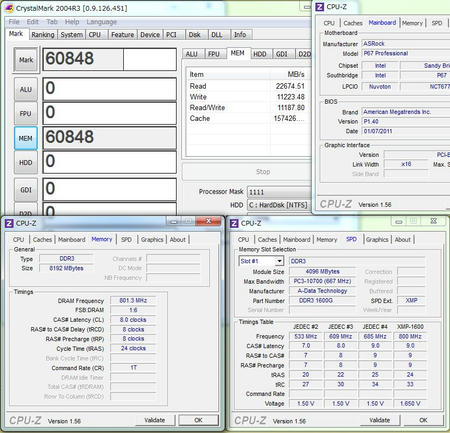The height and width of the screenshot is (433, 450).
Task: Click the CPU-Z logo icon in SPD window title
Action: point(234,223)
